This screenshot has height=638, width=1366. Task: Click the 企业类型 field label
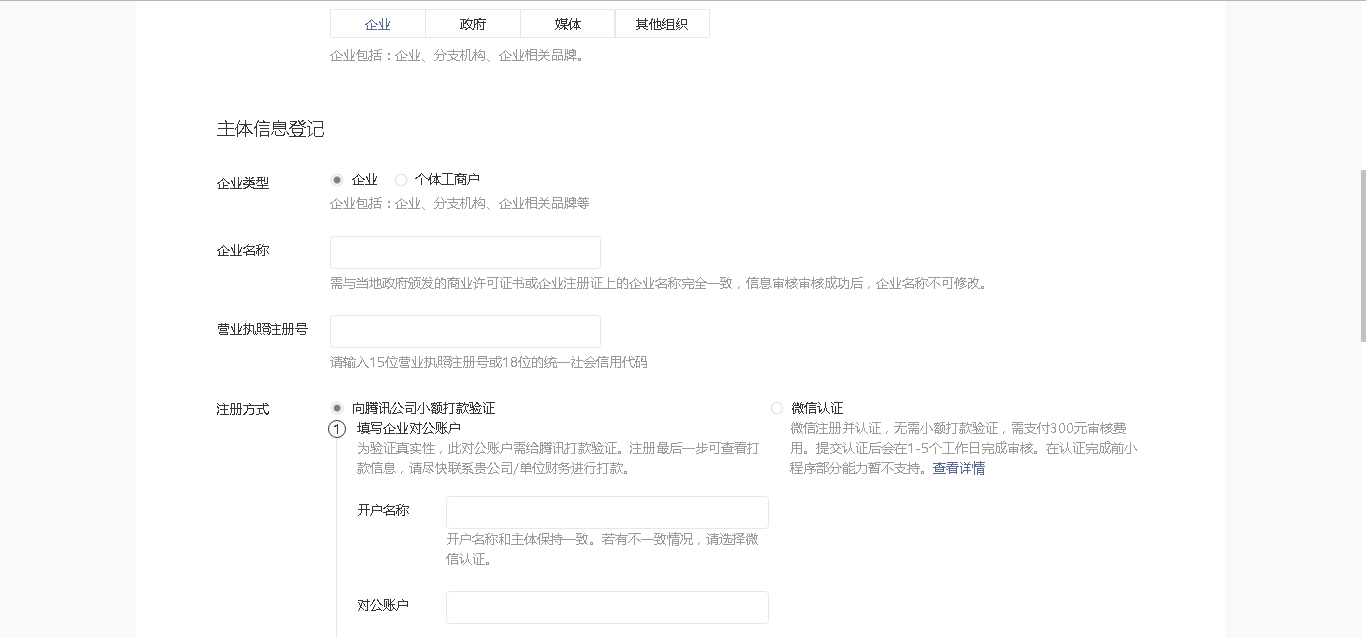pos(243,183)
